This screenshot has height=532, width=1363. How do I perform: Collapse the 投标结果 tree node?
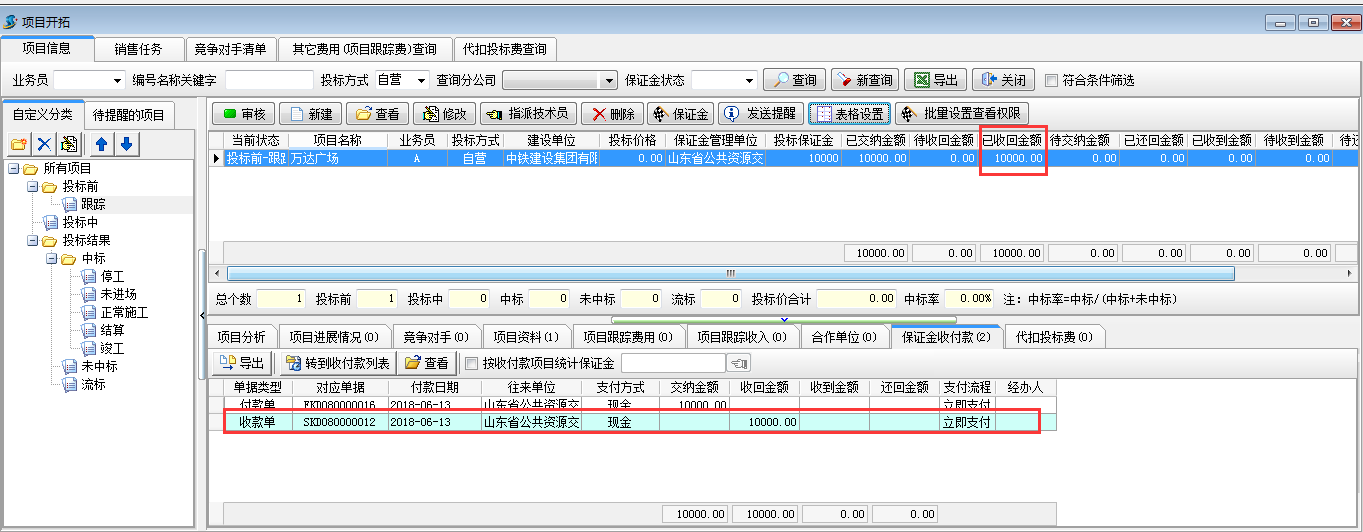(33, 241)
